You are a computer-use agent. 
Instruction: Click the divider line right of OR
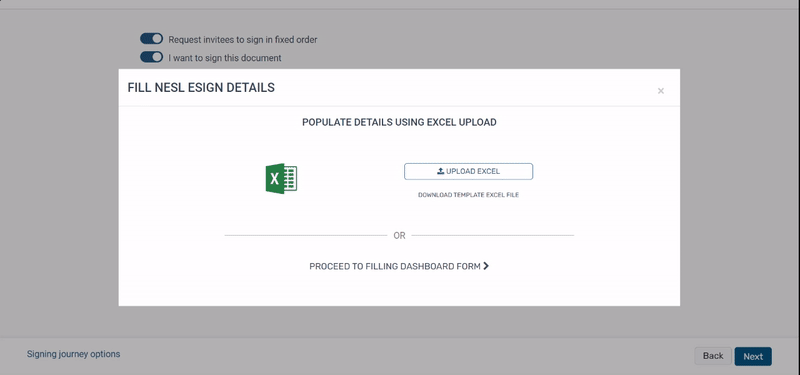(x=493, y=235)
